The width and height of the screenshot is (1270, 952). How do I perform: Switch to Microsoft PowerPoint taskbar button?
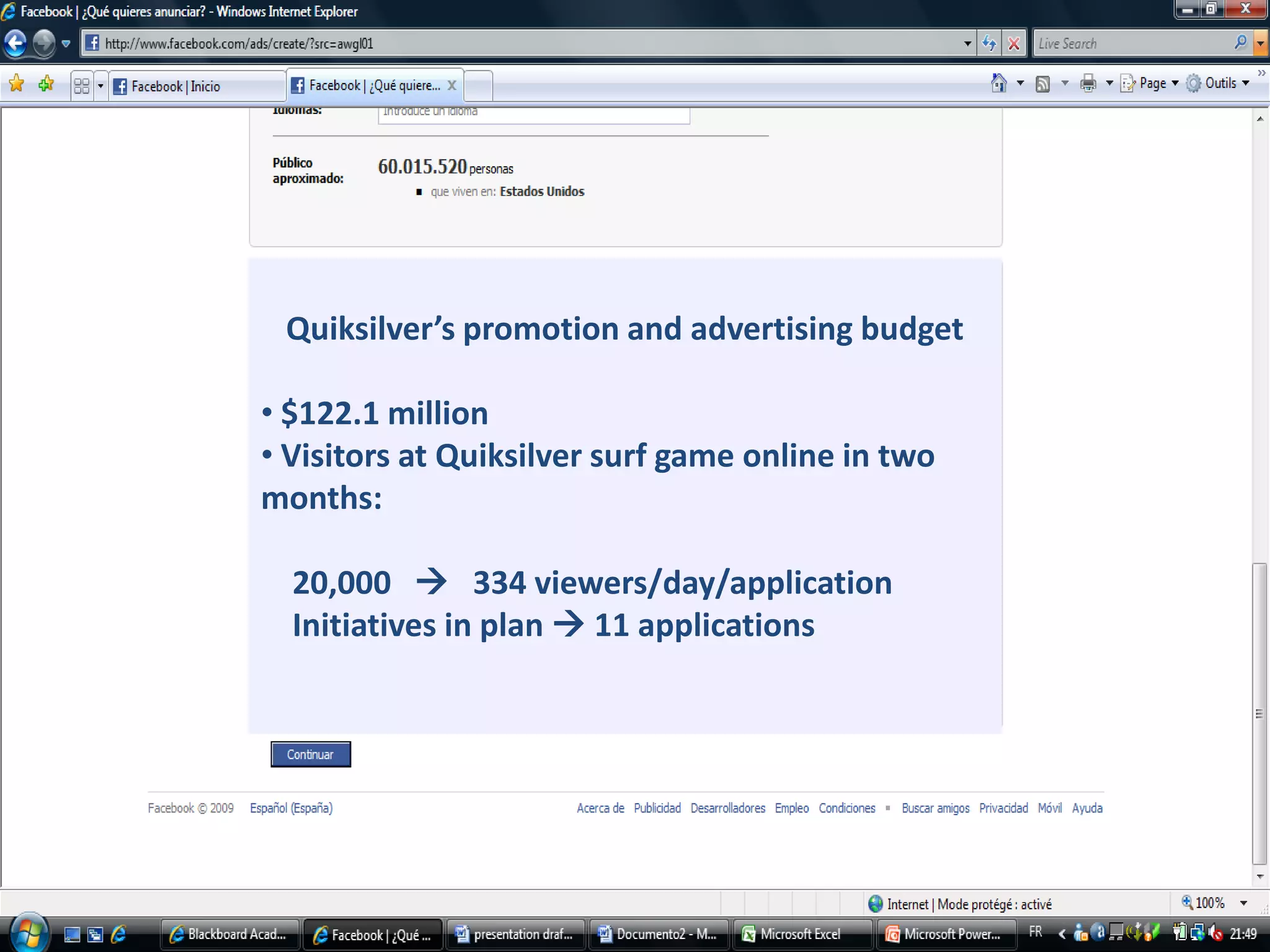tap(946, 934)
